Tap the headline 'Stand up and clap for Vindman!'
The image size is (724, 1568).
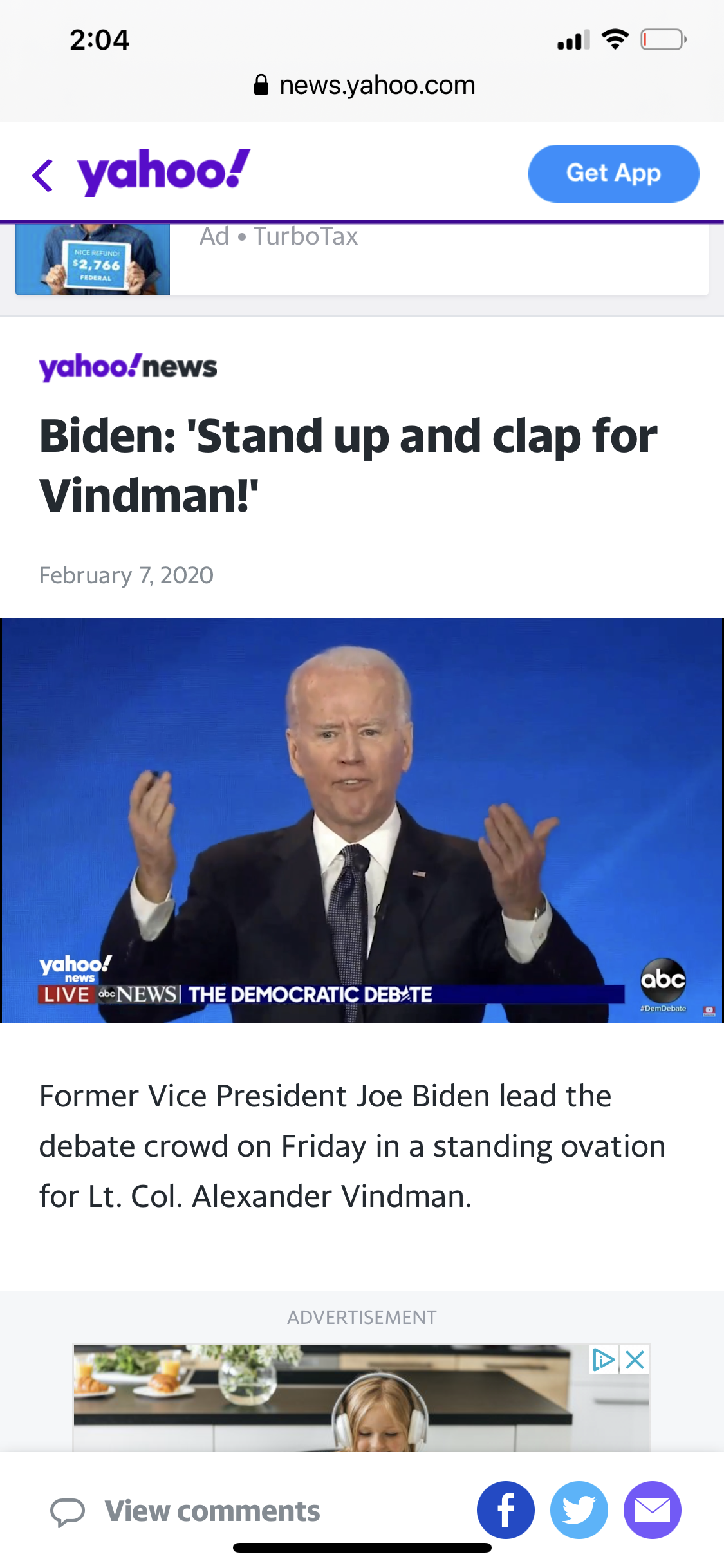point(348,465)
